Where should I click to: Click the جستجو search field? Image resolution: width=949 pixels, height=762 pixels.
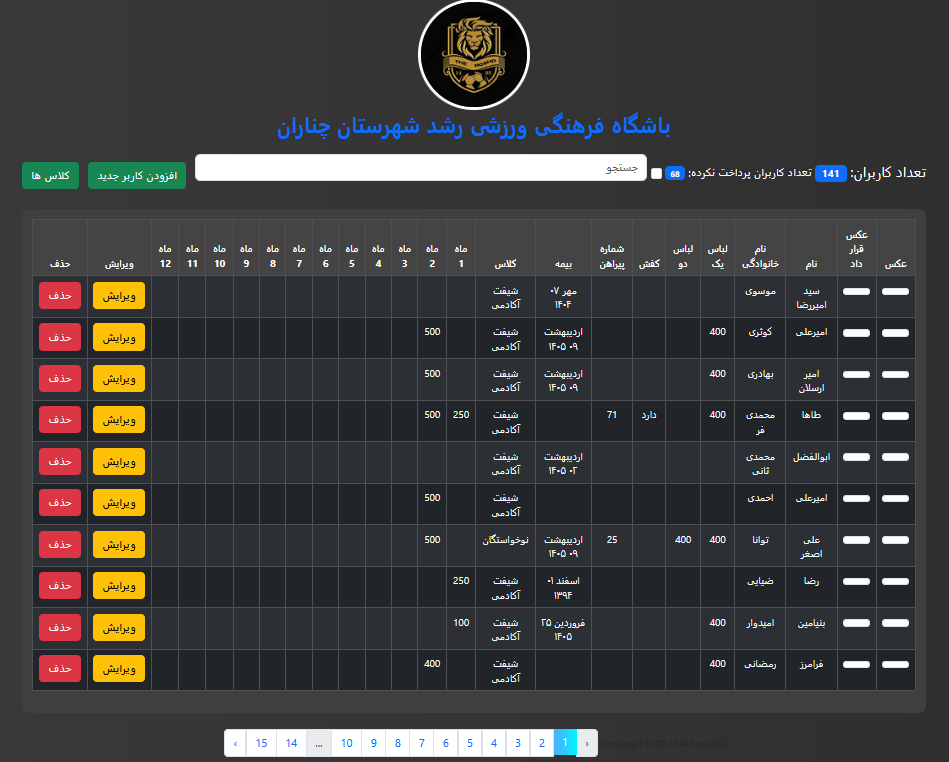pos(421,168)
